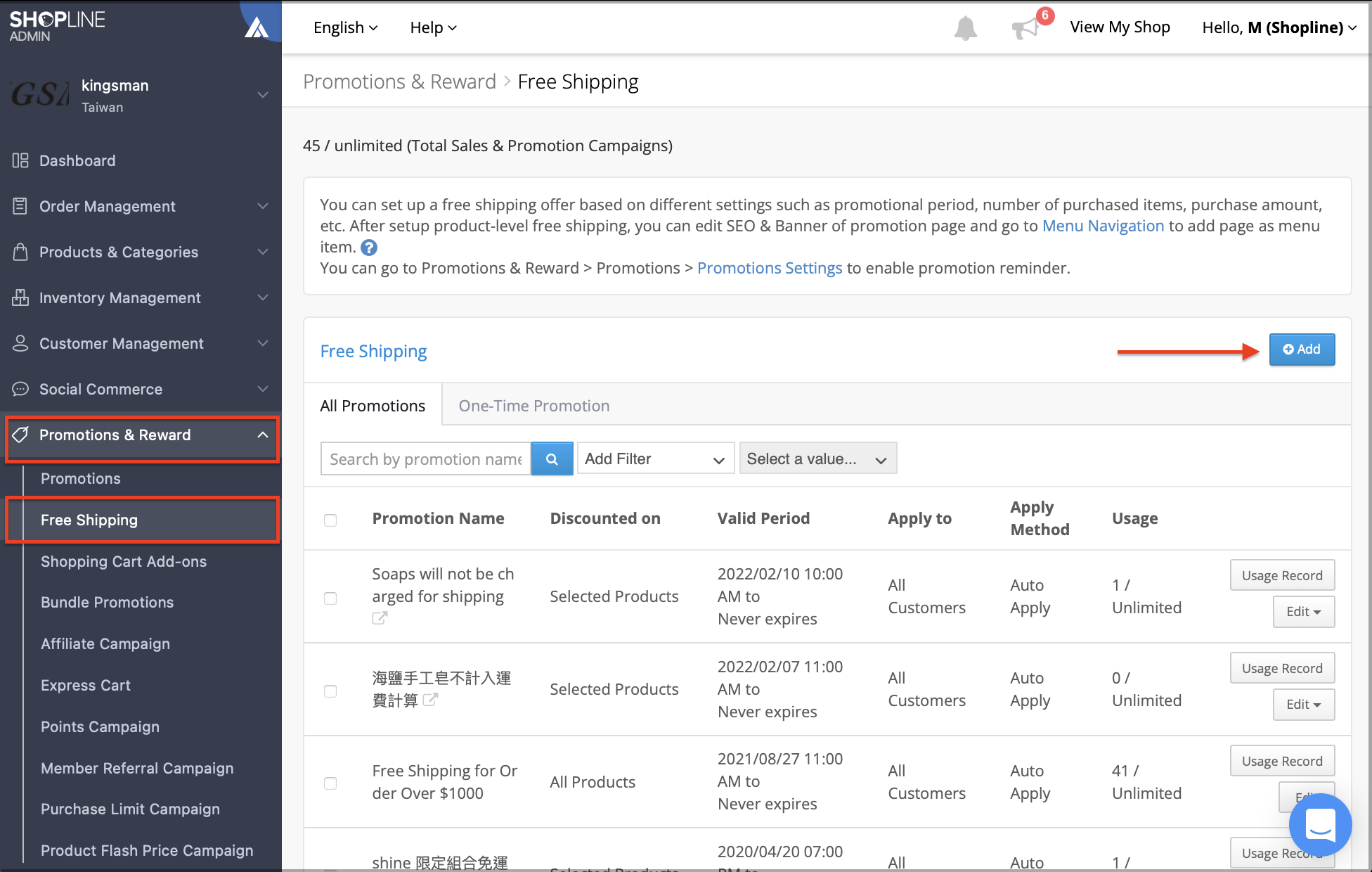Click the Free Shipping section heading link
The width and height of the screenshot is (1372, 872).
[373, 351]
